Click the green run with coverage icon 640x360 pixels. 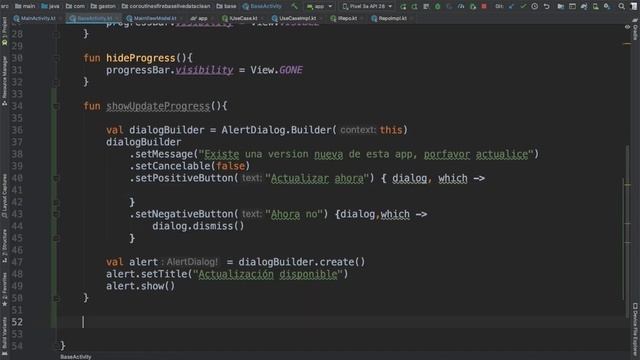473,6
